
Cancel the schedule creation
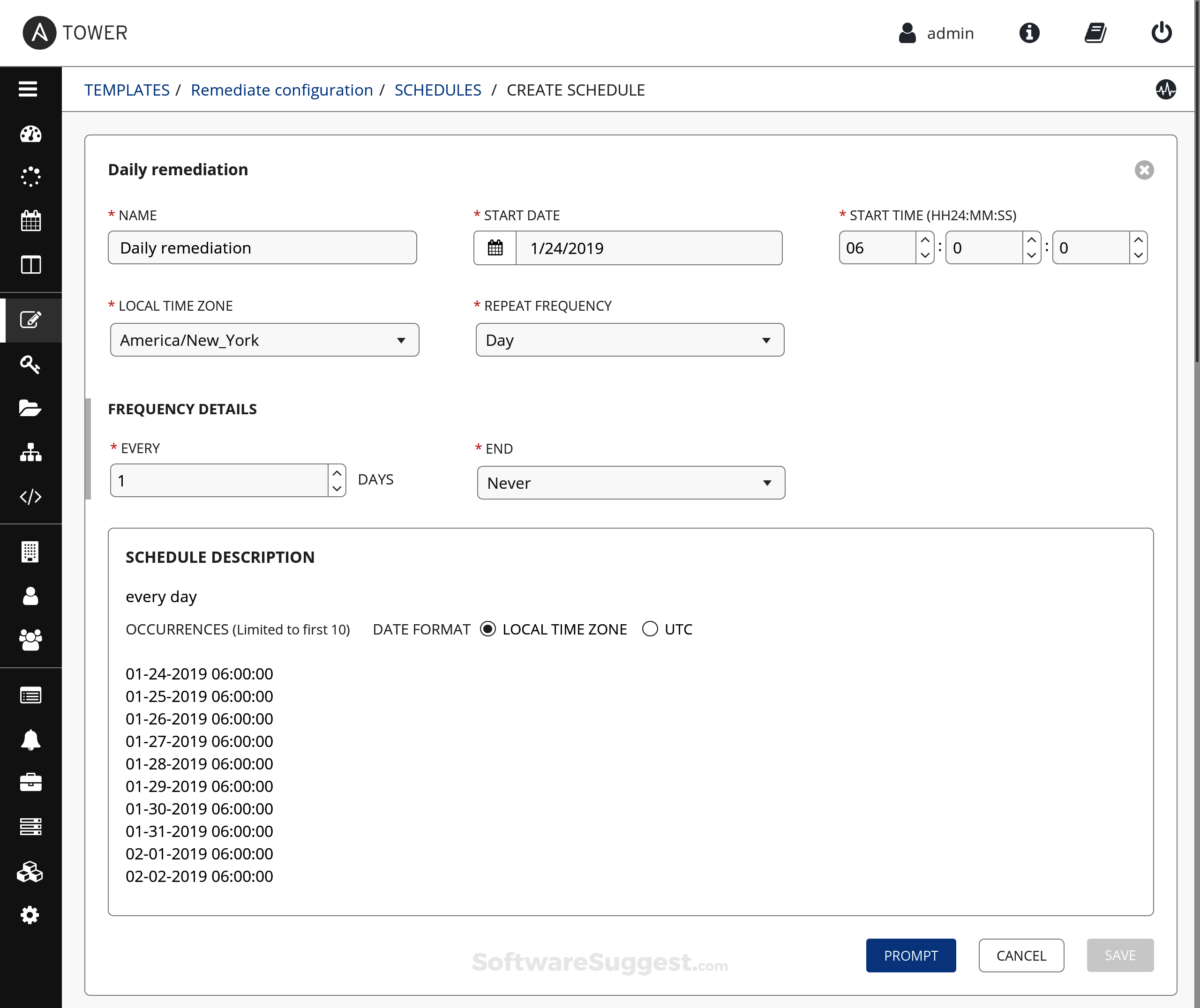pos(1020,956)
